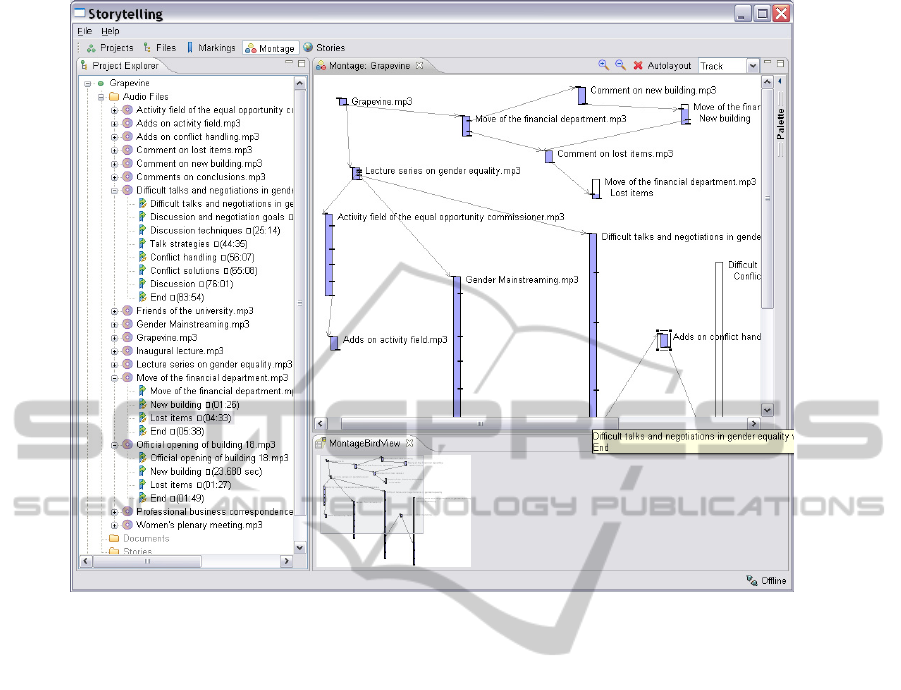This screenshot has height=690, width=901.
Task: Click the Autolayout button
Action: click(669, 66)
